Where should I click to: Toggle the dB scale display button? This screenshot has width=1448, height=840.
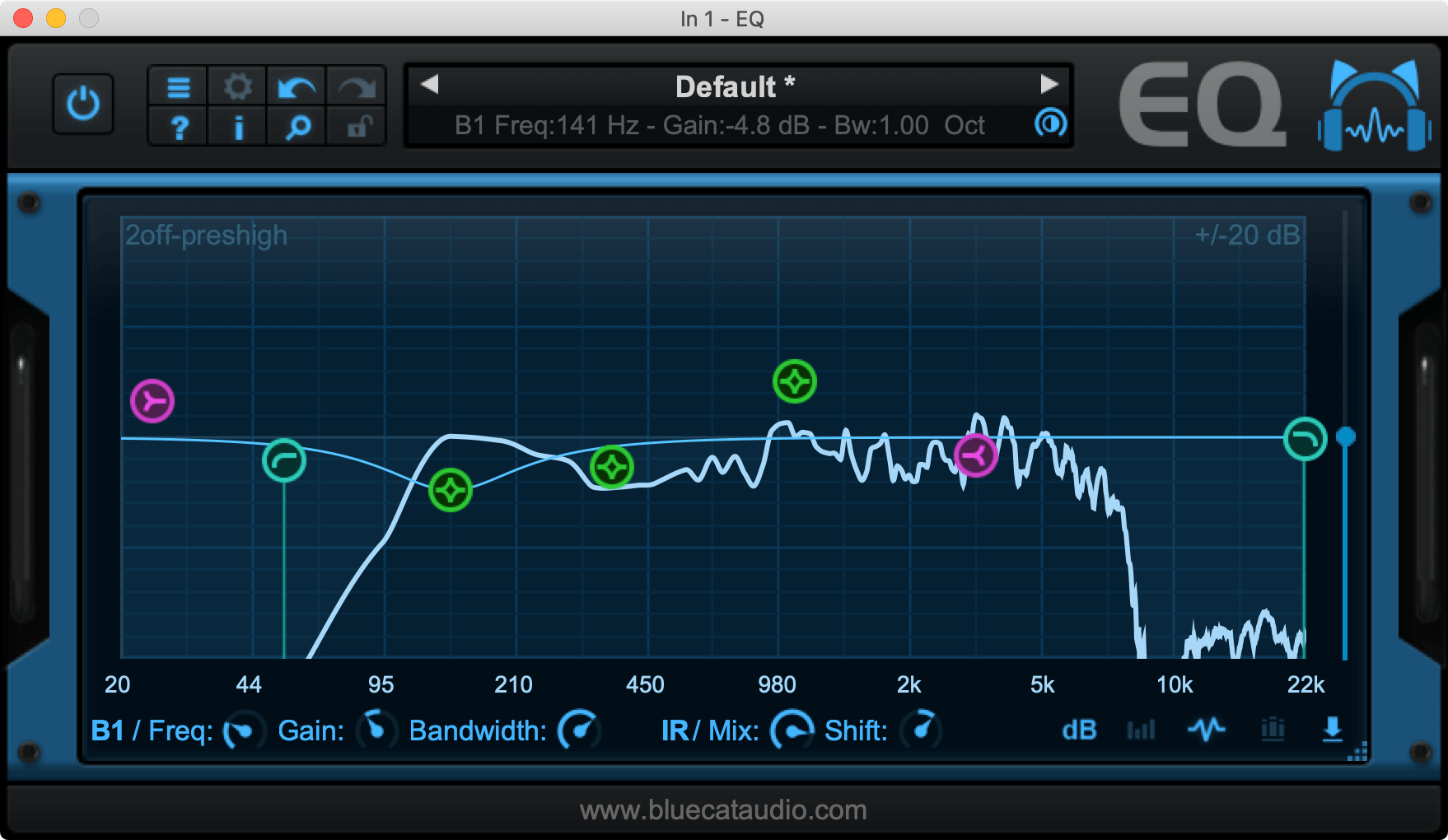[x=1079, y=730]
